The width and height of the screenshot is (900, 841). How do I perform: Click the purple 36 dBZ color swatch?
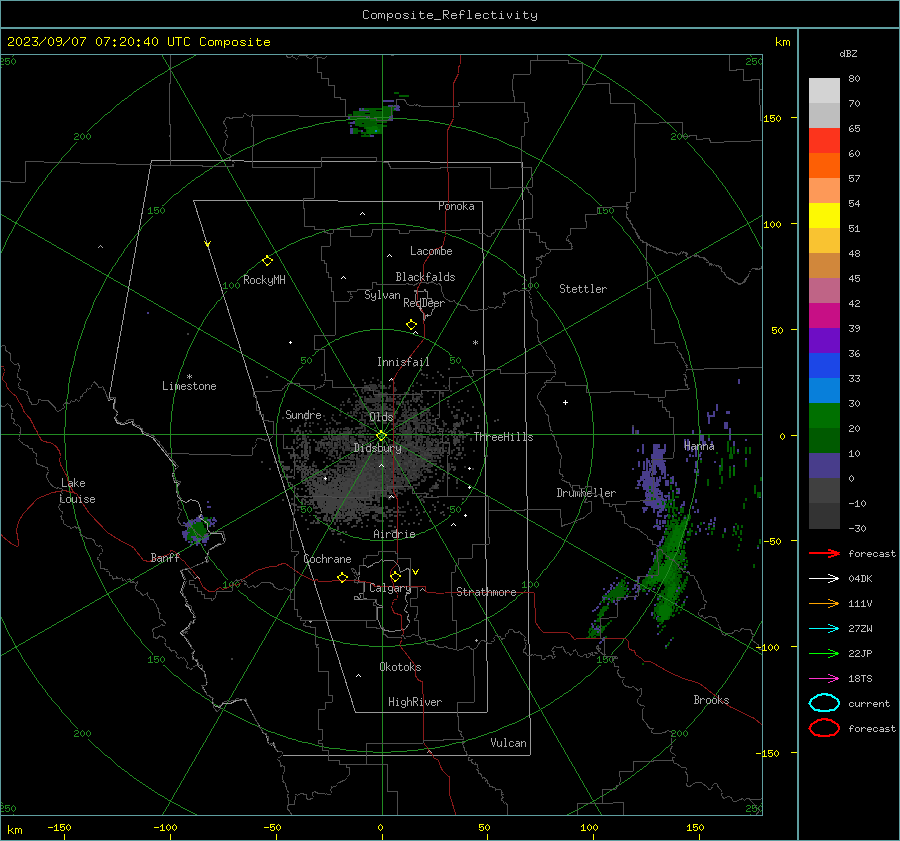point(824,341)
